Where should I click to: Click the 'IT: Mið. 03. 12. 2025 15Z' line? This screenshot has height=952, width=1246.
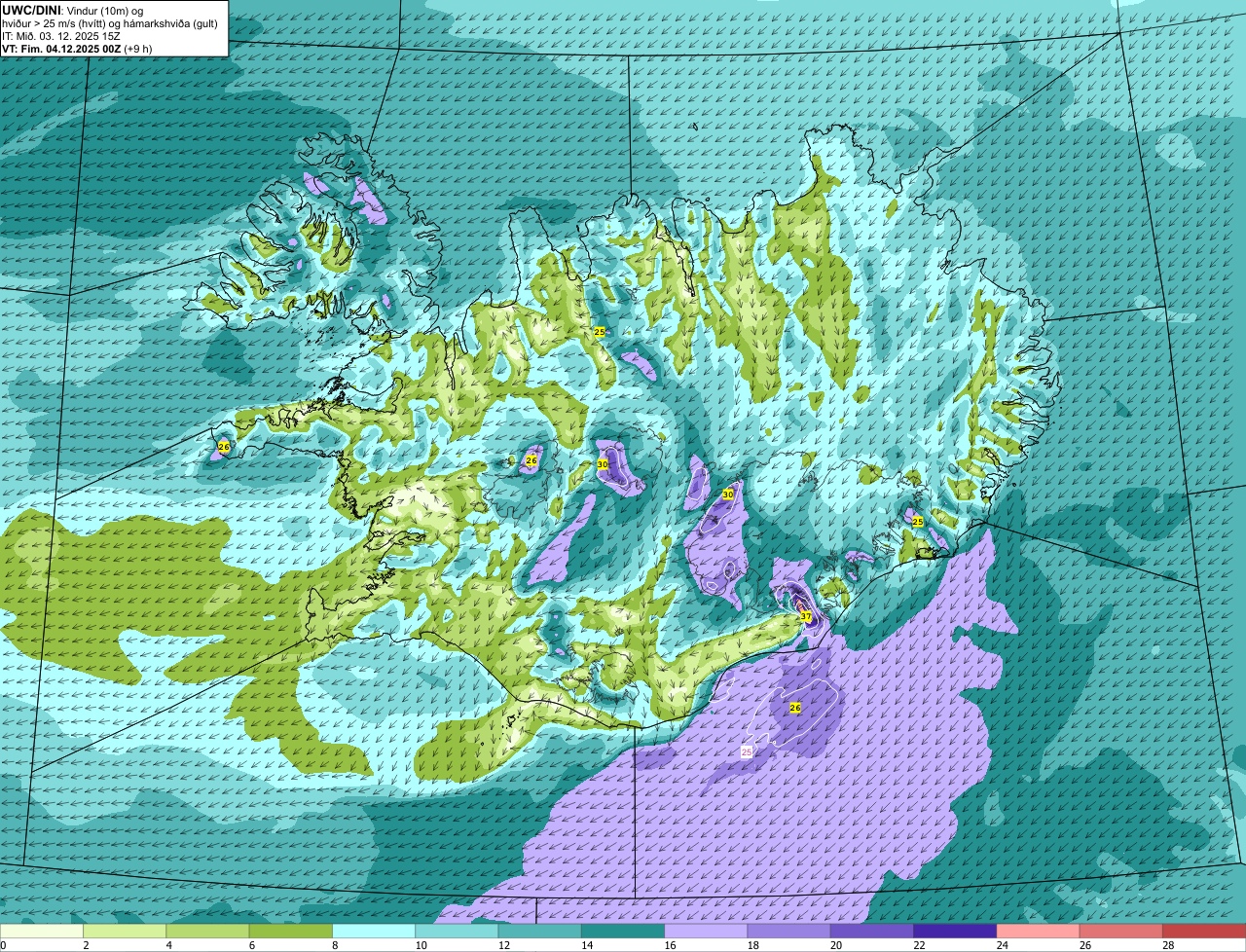coord(60,35)
